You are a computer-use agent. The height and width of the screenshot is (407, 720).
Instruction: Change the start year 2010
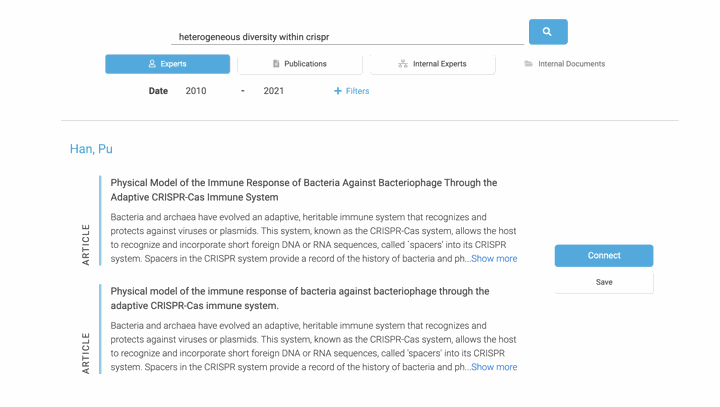[196, 91]
